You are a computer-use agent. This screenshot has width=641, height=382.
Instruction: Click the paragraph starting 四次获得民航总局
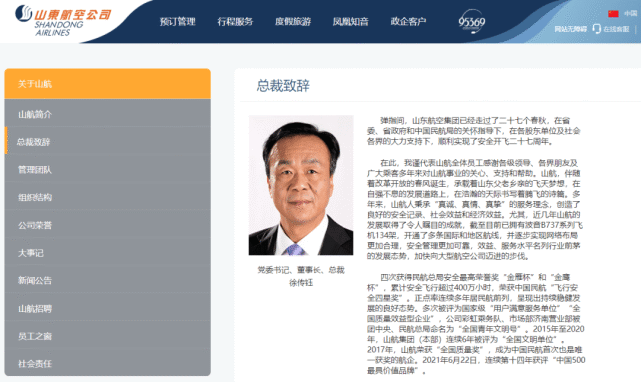476,324
